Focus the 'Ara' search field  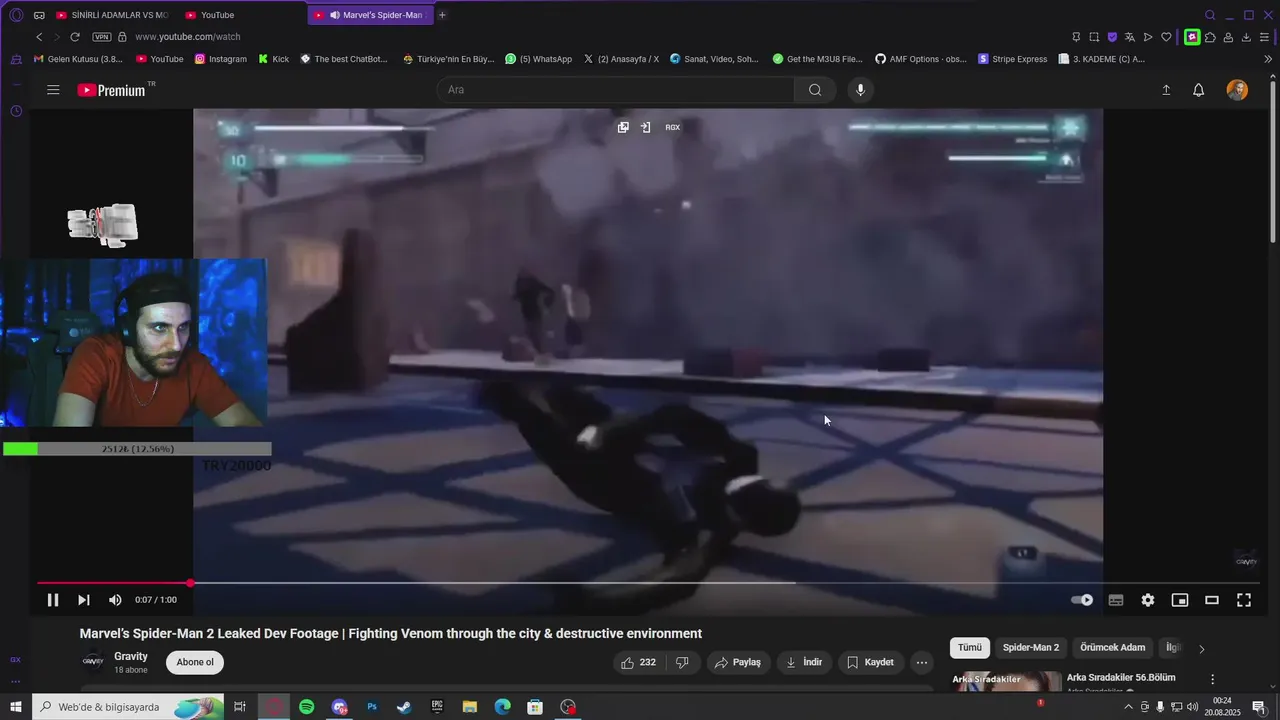click(615, 90)
